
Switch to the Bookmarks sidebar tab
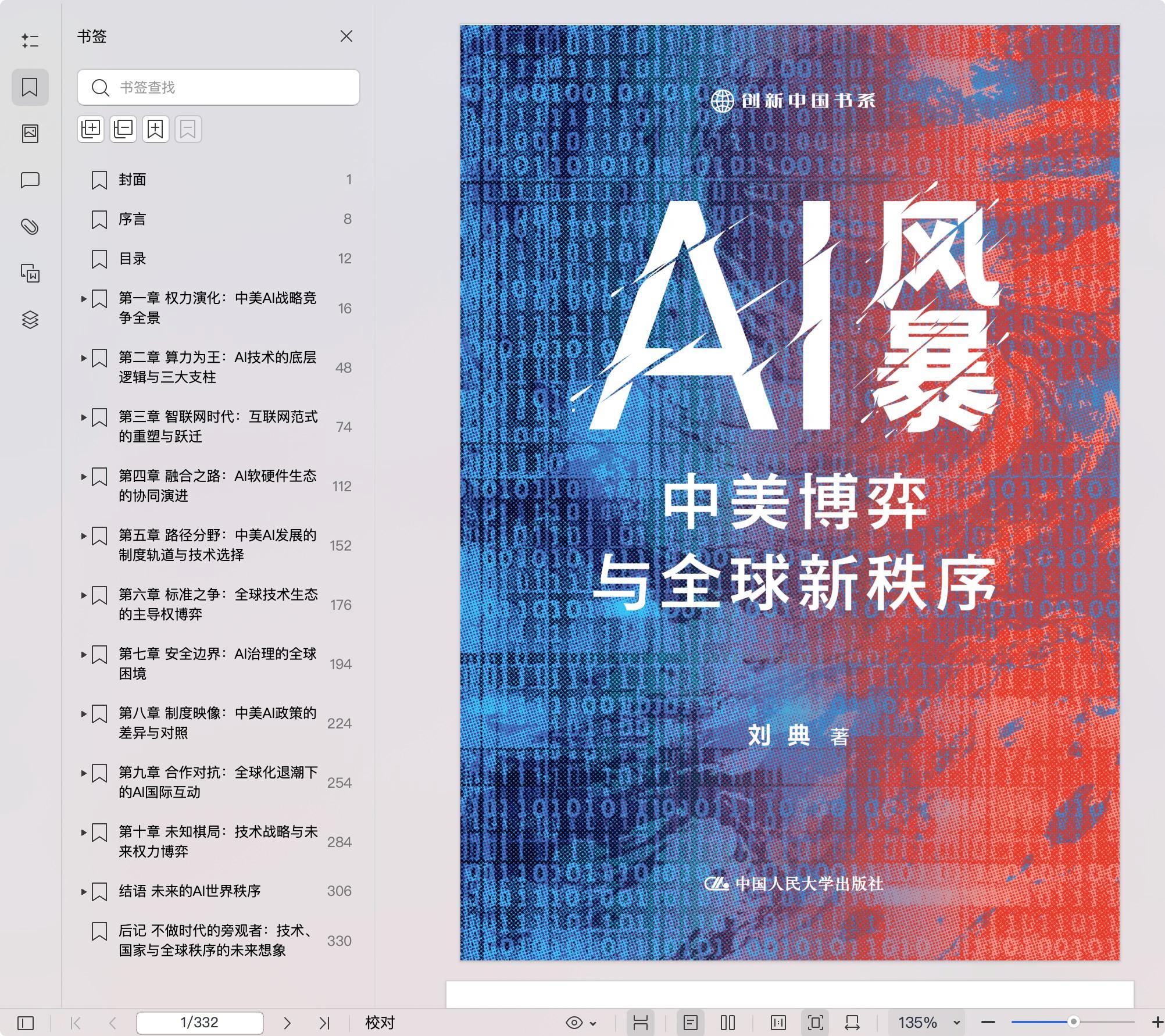point(30,87)
